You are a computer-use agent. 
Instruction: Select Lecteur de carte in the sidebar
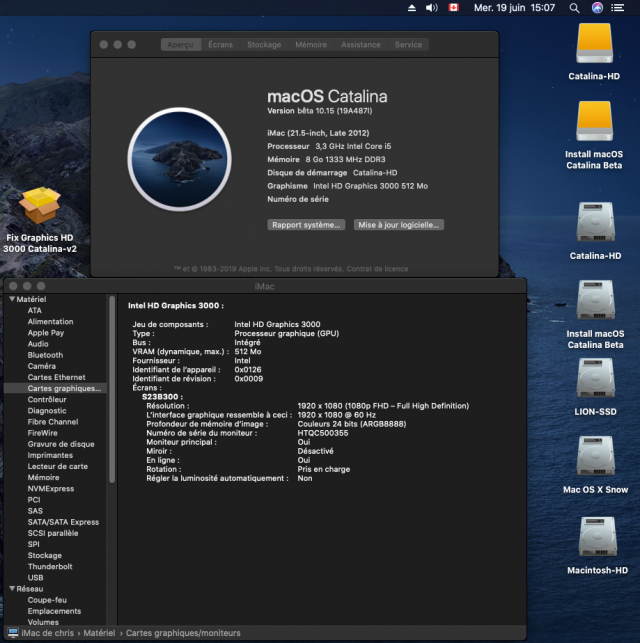click(57, 466)
